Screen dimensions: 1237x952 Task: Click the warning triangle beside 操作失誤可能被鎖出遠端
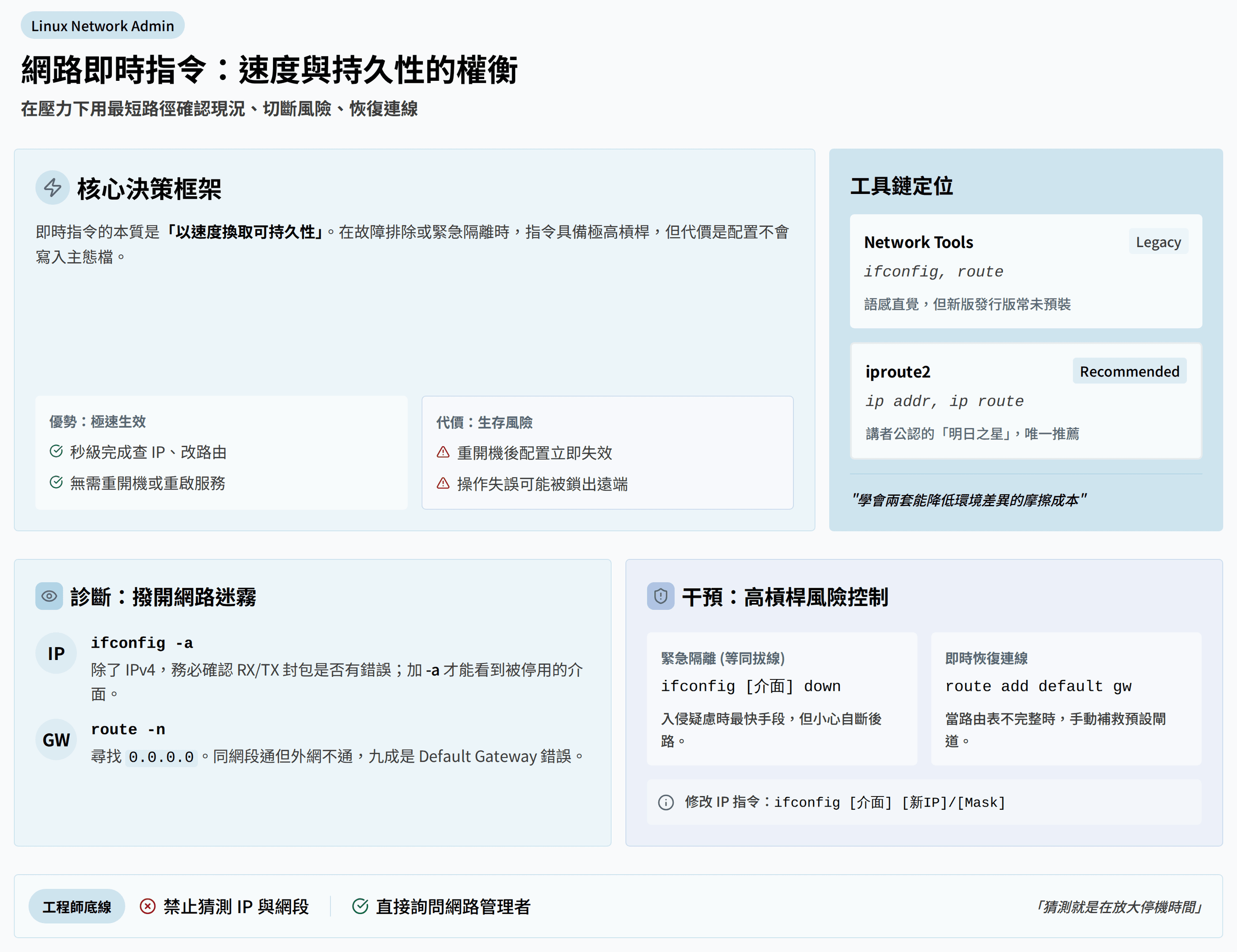point(443,484)
